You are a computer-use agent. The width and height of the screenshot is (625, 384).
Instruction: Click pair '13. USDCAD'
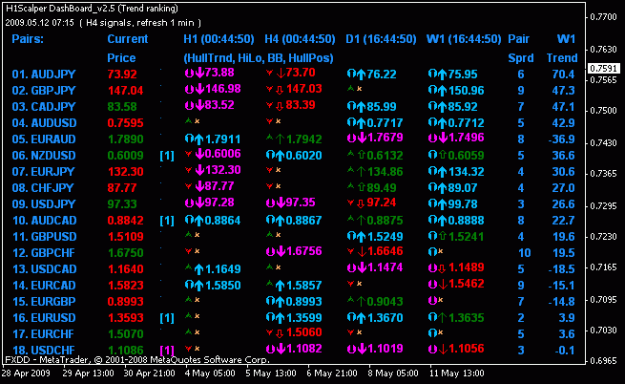click(x=44, y=270)
